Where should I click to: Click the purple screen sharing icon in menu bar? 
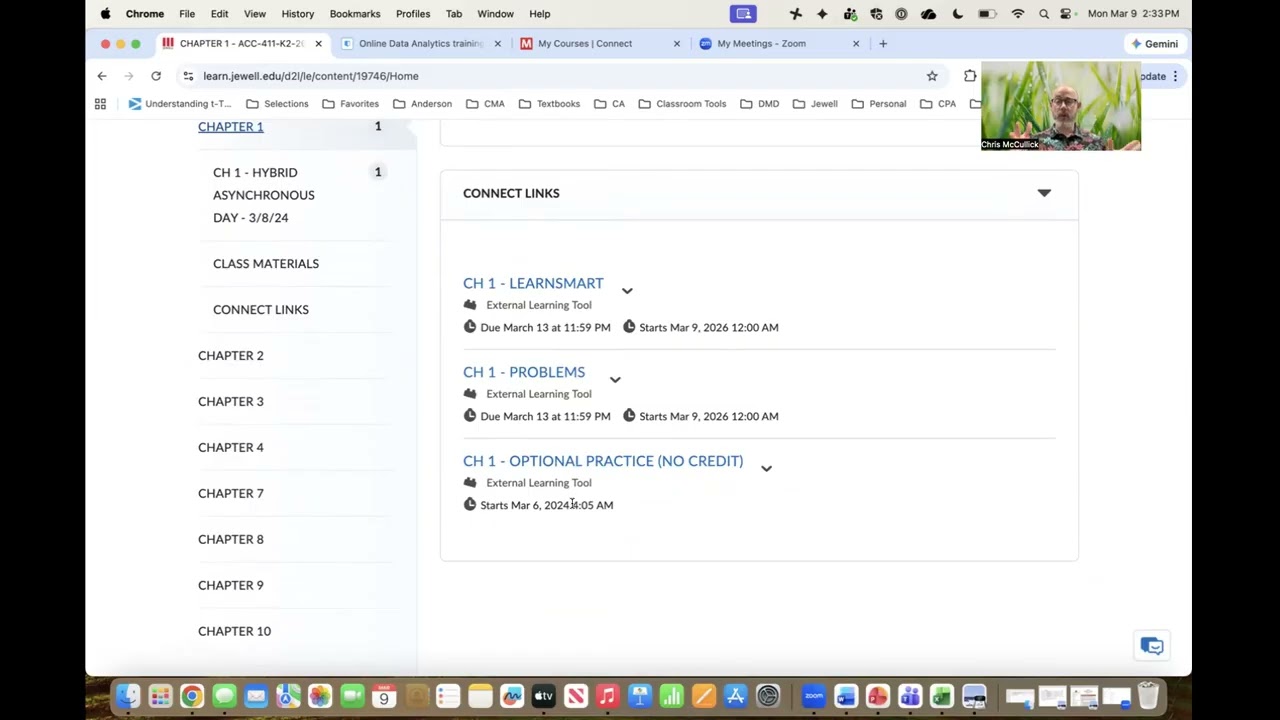point(743,14)
